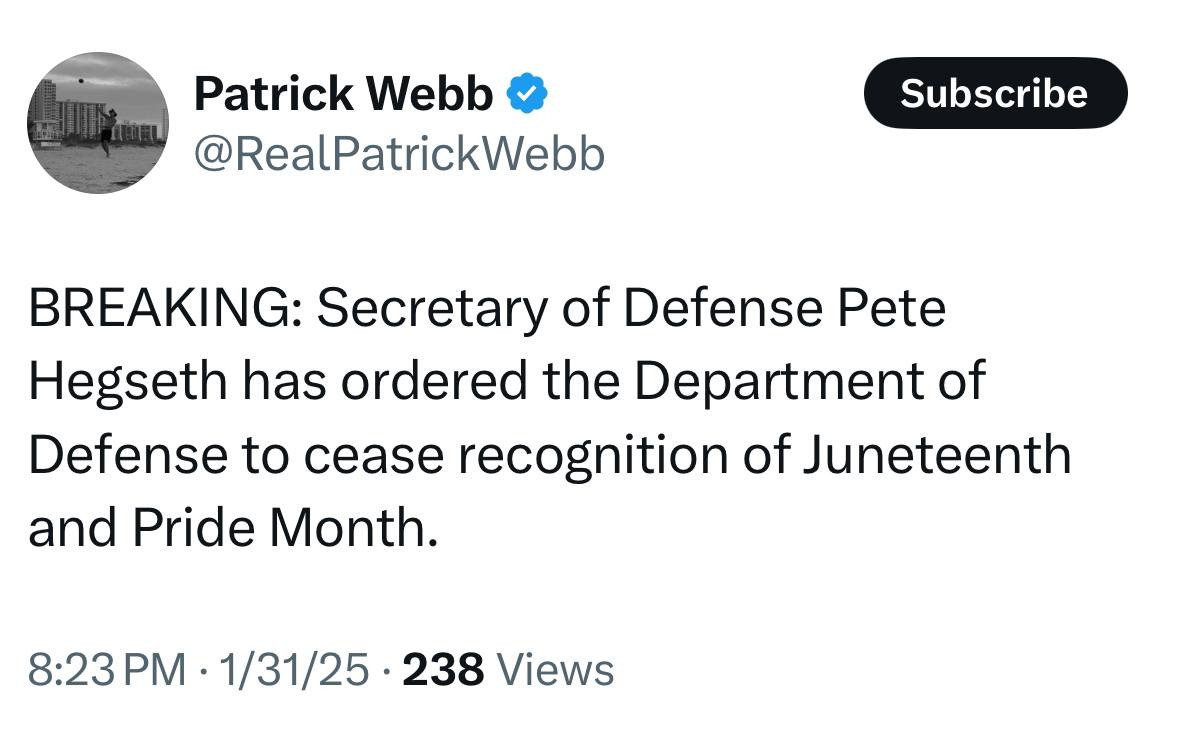Click the Patrick Webb display name
The image size is (1179, 739).
pos(343,94)
